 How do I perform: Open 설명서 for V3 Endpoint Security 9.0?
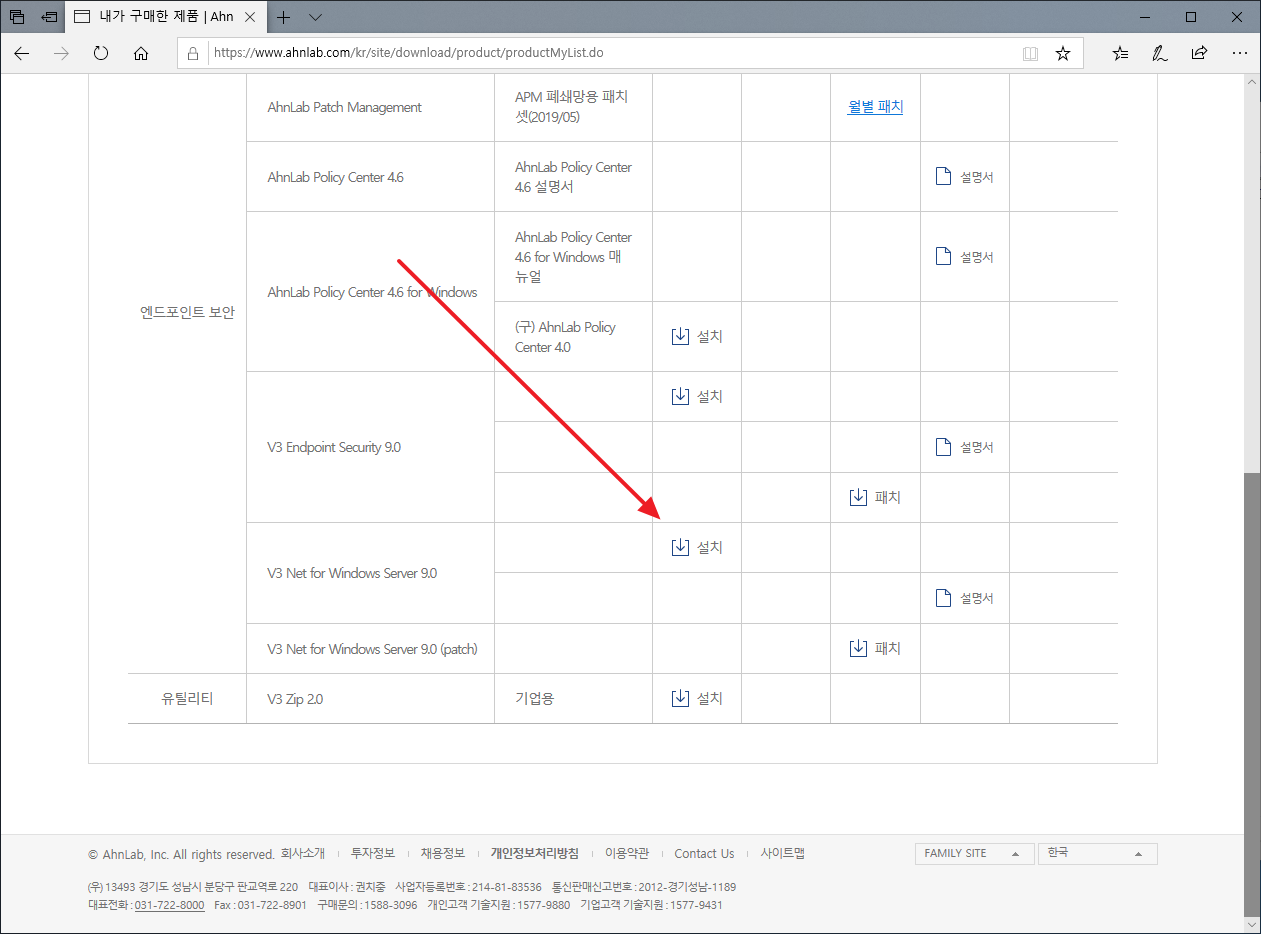(965, 447)
